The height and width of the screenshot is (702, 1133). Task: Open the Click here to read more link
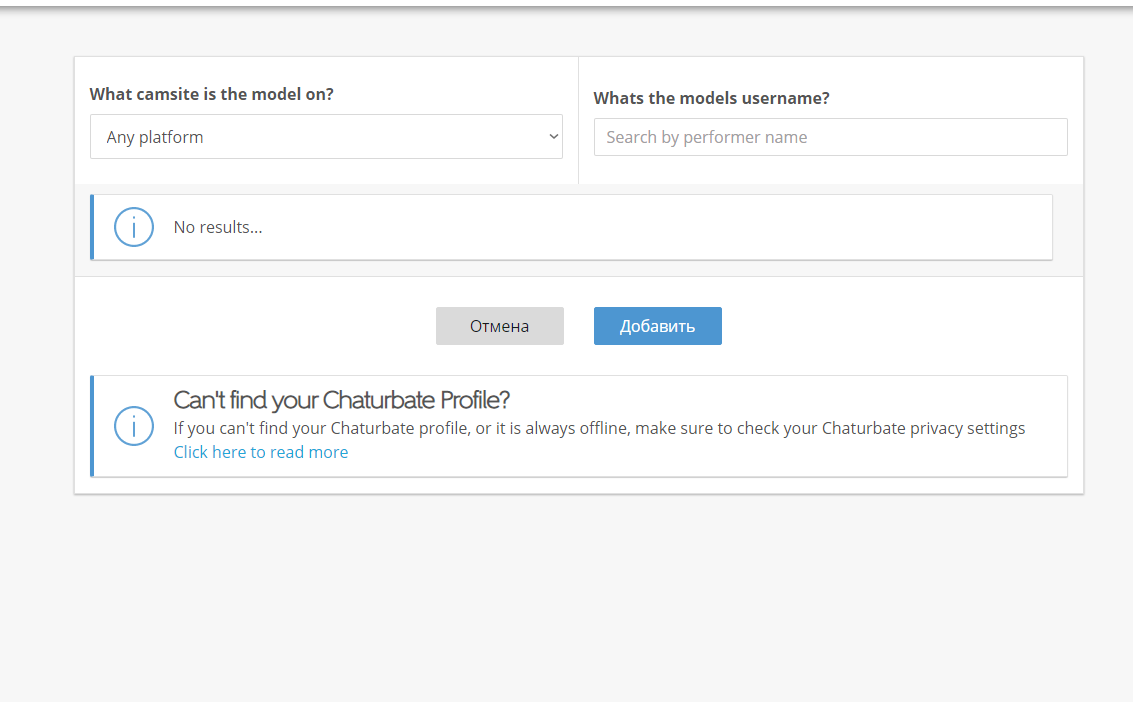(261, 452)
